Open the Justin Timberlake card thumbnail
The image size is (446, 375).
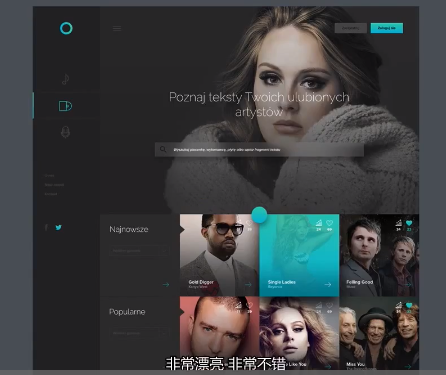pos(219,333)
